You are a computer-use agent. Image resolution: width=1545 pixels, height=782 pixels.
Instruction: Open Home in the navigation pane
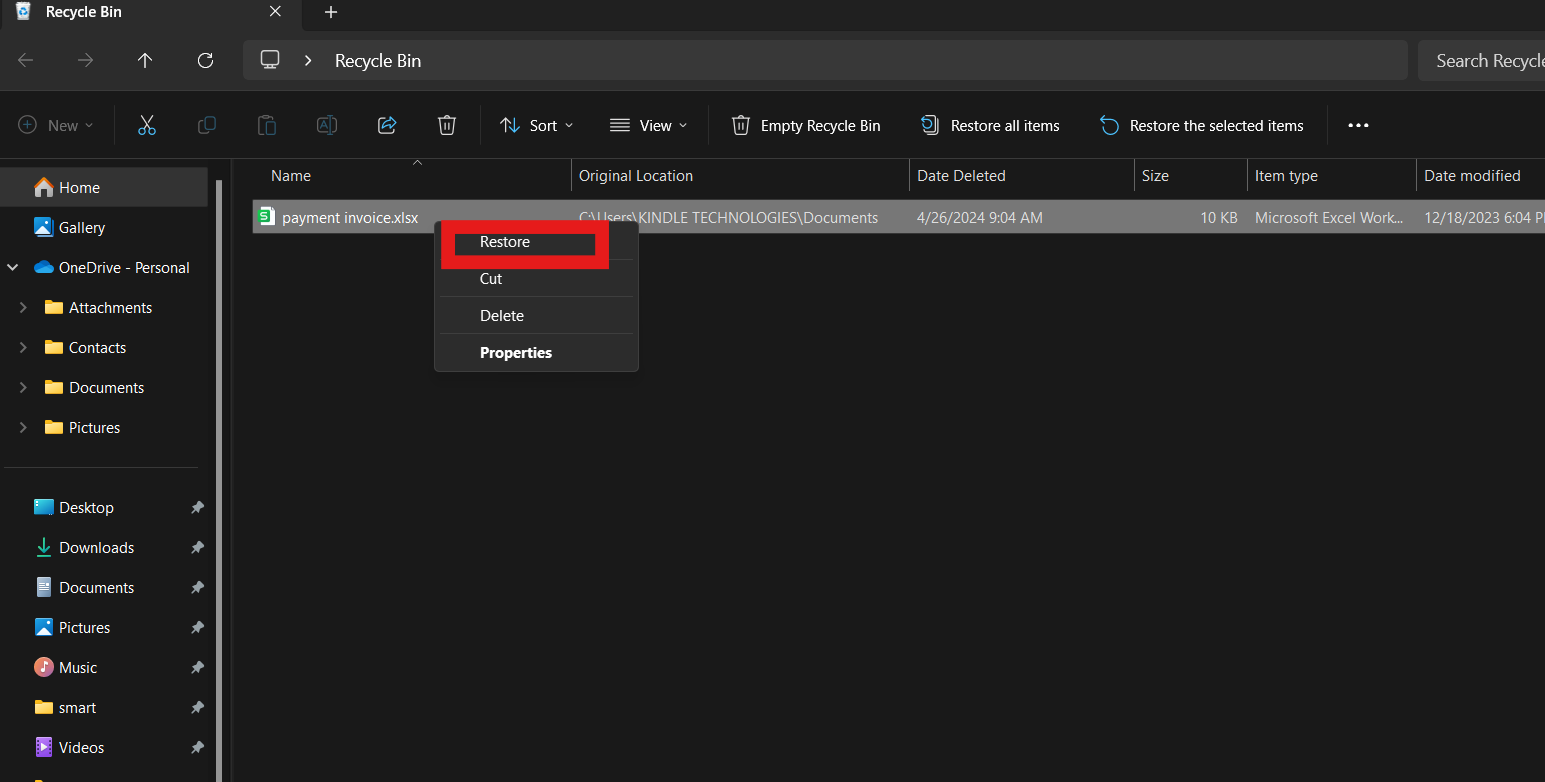pyautogui.click(x=104, y=188)
